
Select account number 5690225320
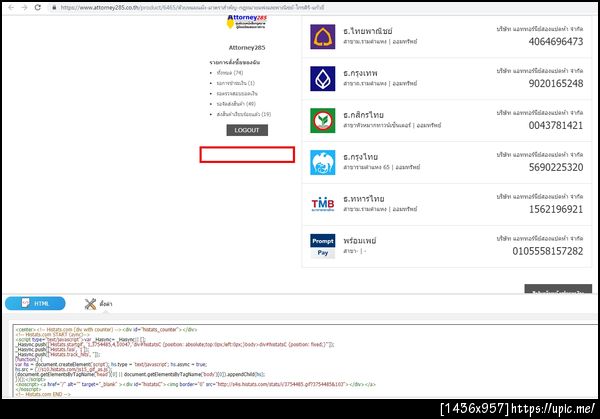556,167
